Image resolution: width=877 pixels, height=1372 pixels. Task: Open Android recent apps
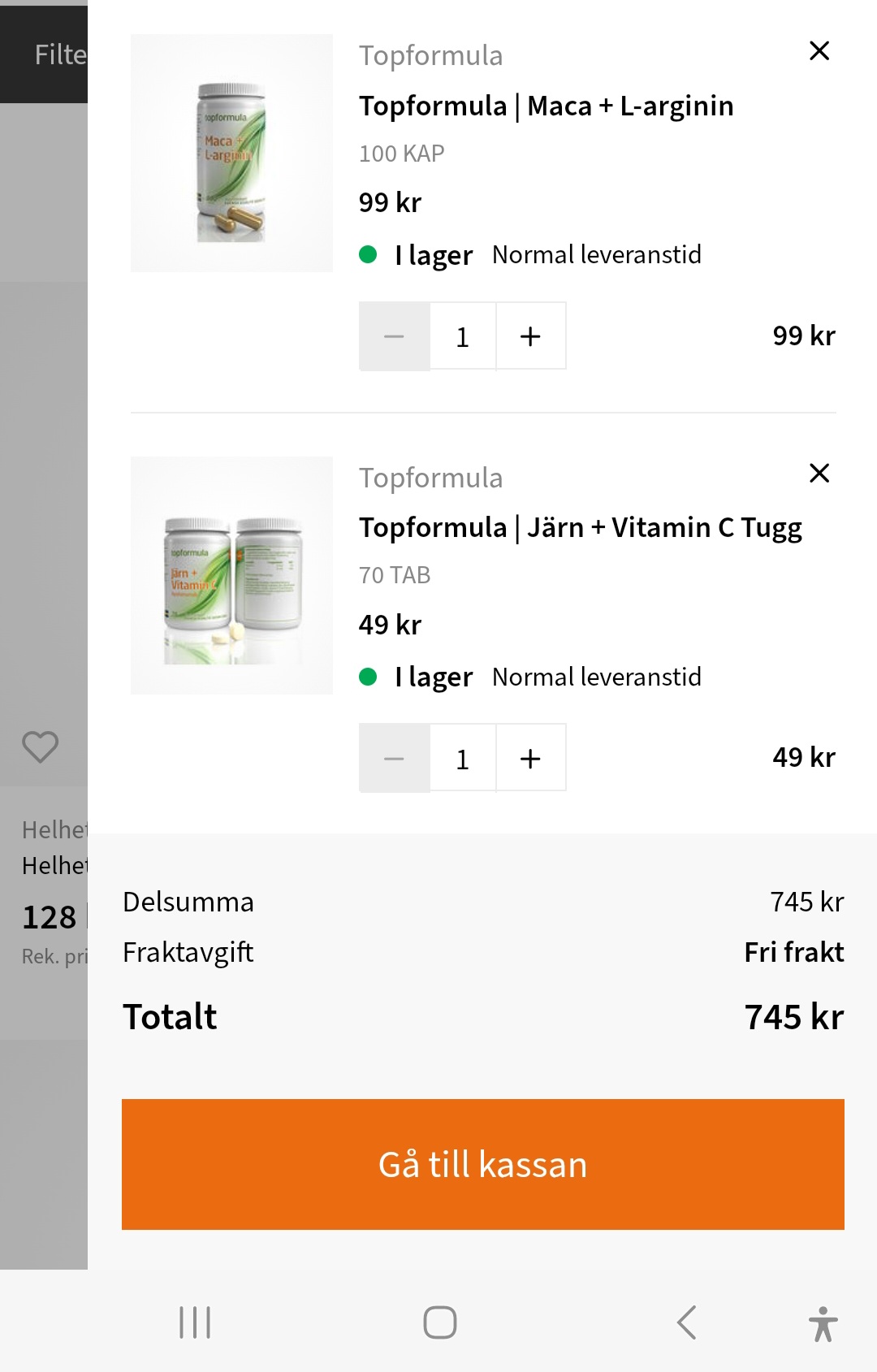195,1322
